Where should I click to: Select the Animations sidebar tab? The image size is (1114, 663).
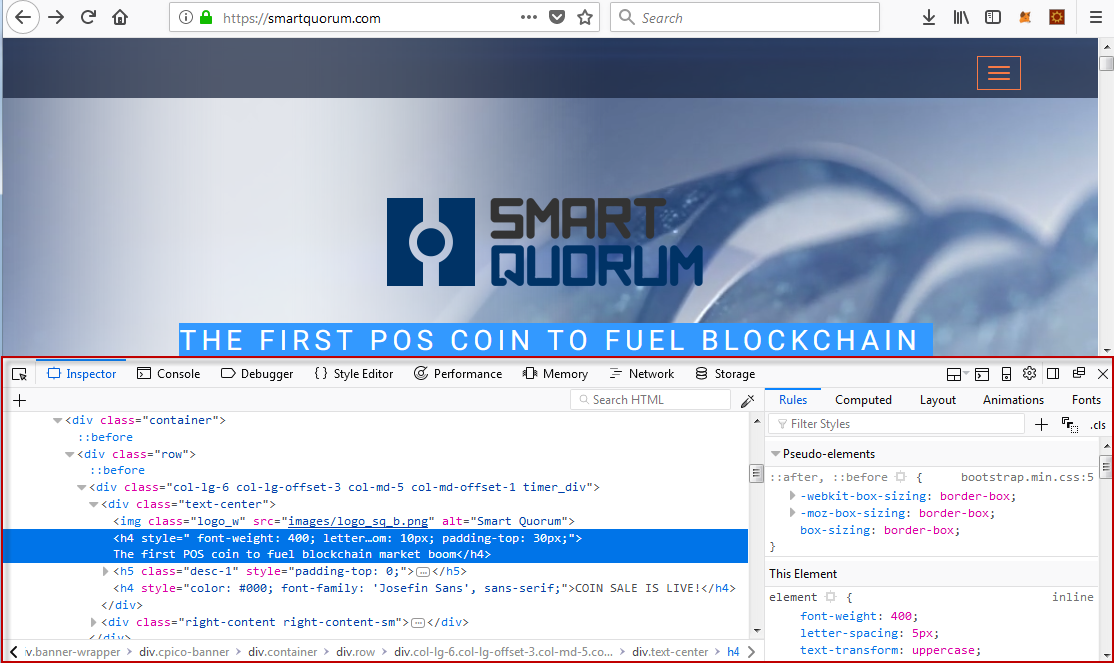1013,400
